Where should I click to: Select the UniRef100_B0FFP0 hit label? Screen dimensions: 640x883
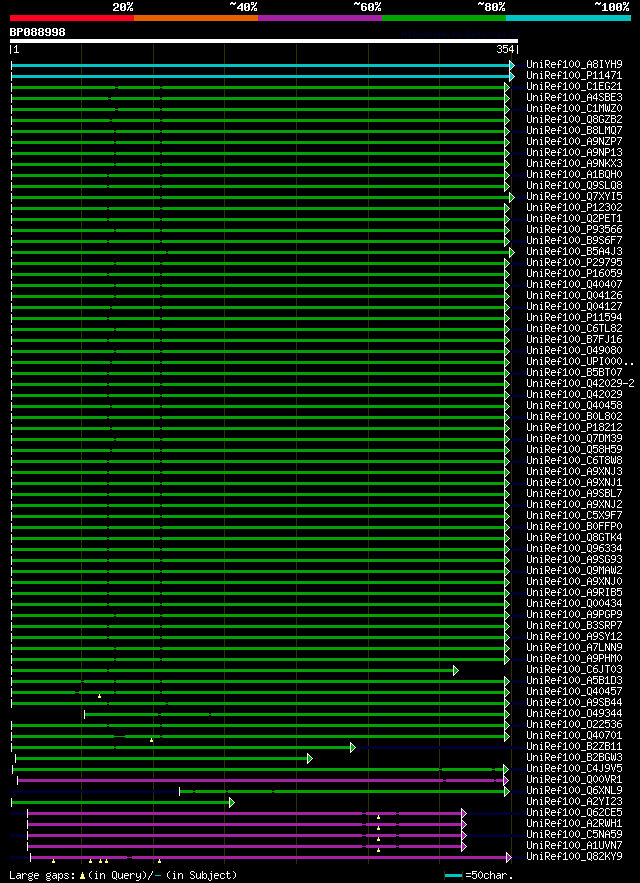pyautogui.click(x=574, y=527)
